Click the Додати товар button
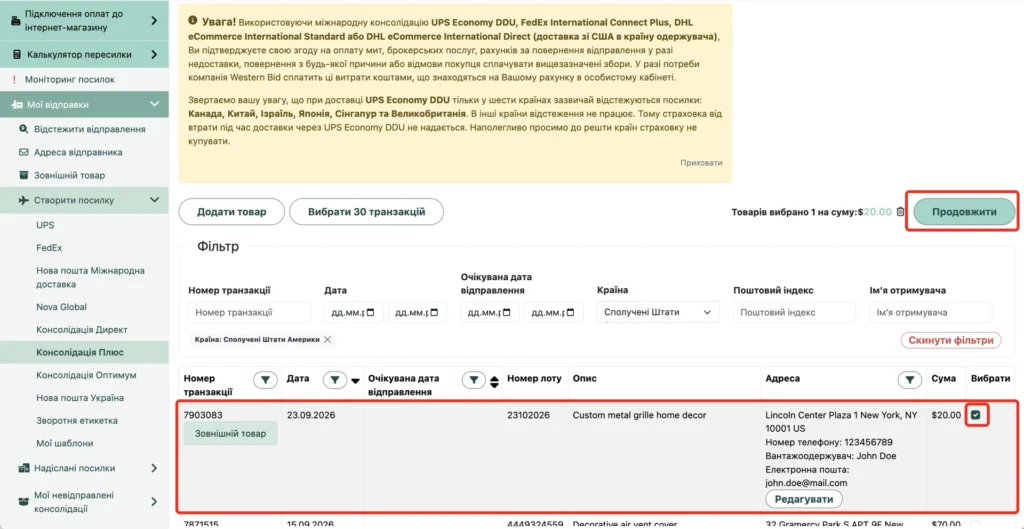Screen dimensions: 1024x529 click(x=232, y=212)
